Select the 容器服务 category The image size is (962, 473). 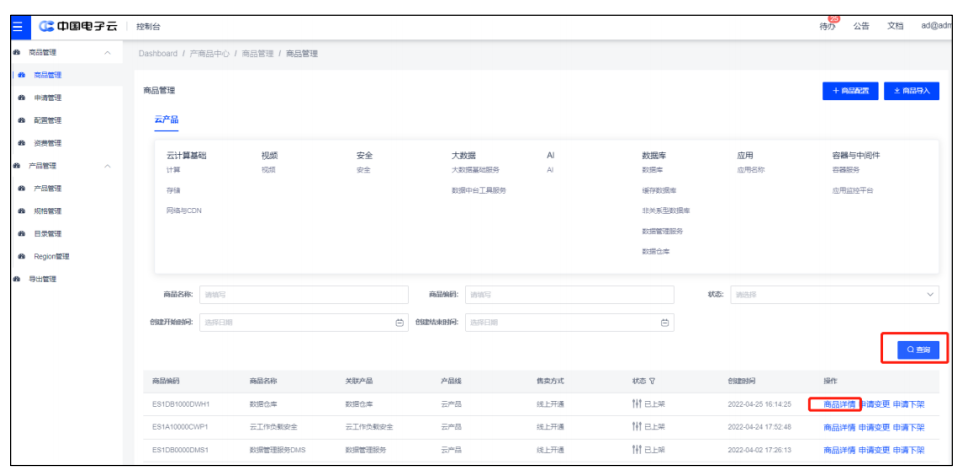[x=845, y=171]
